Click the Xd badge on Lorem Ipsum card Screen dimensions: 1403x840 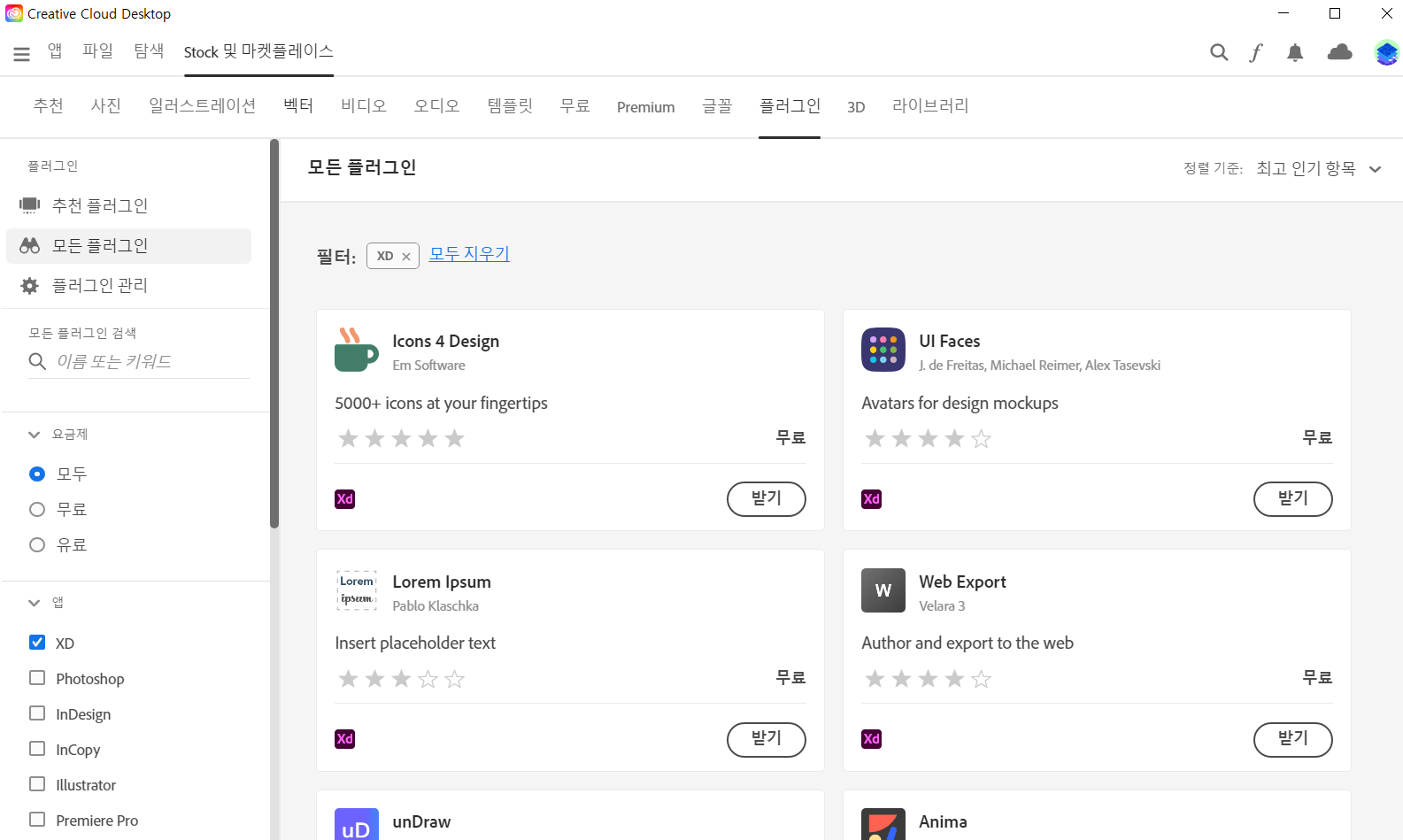(x=345, y=739)
